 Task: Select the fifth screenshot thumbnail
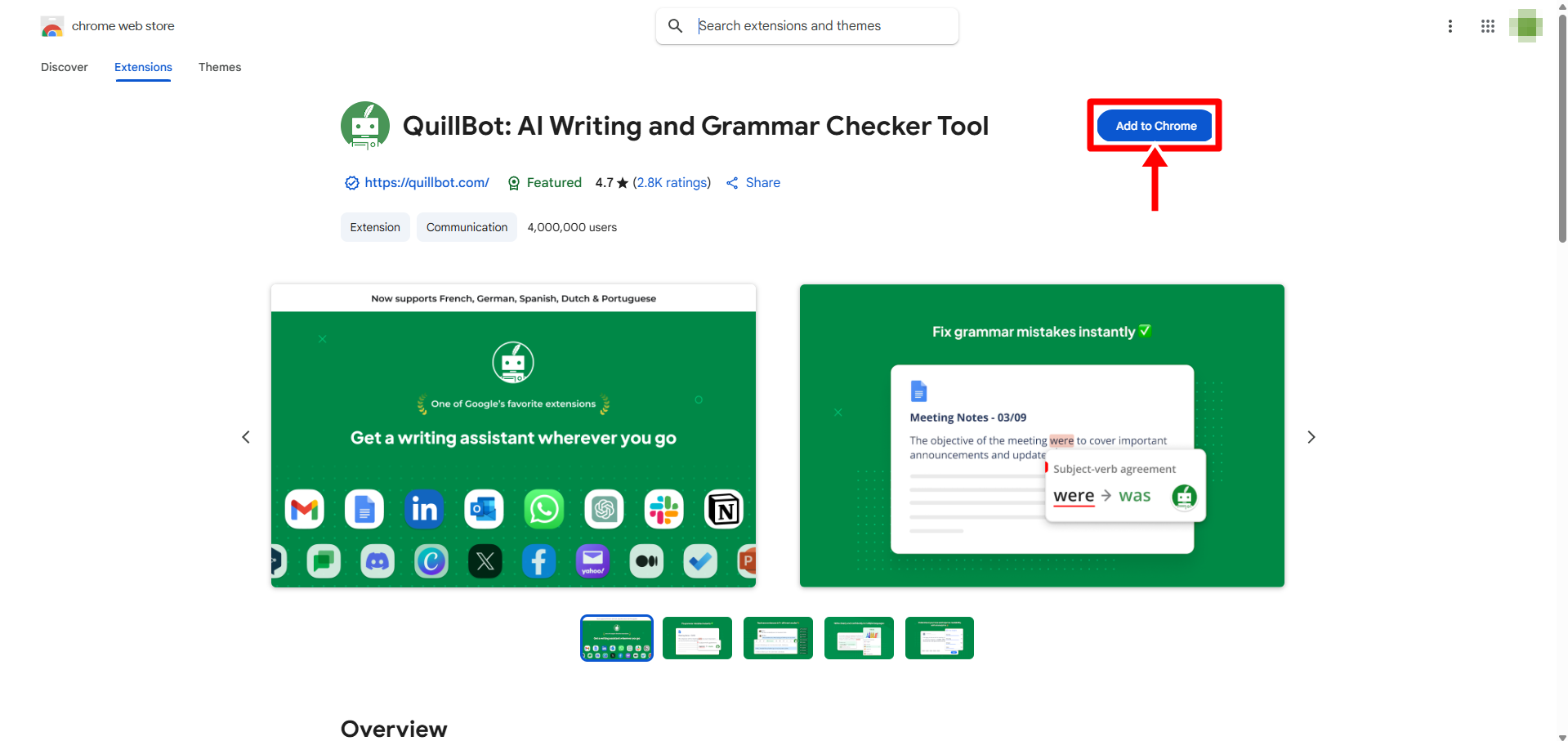pos(940,638)
